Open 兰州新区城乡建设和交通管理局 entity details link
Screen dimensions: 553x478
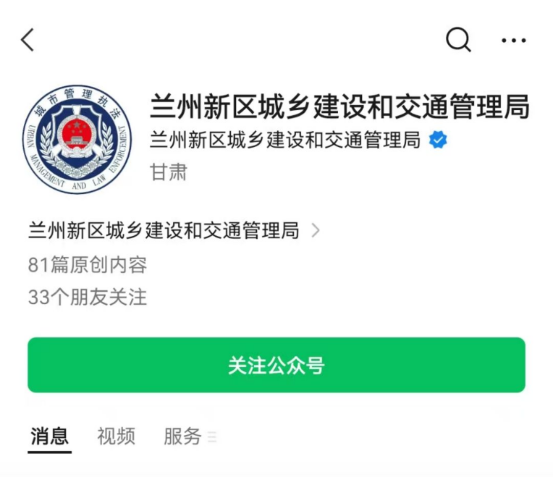click(164, 231)
